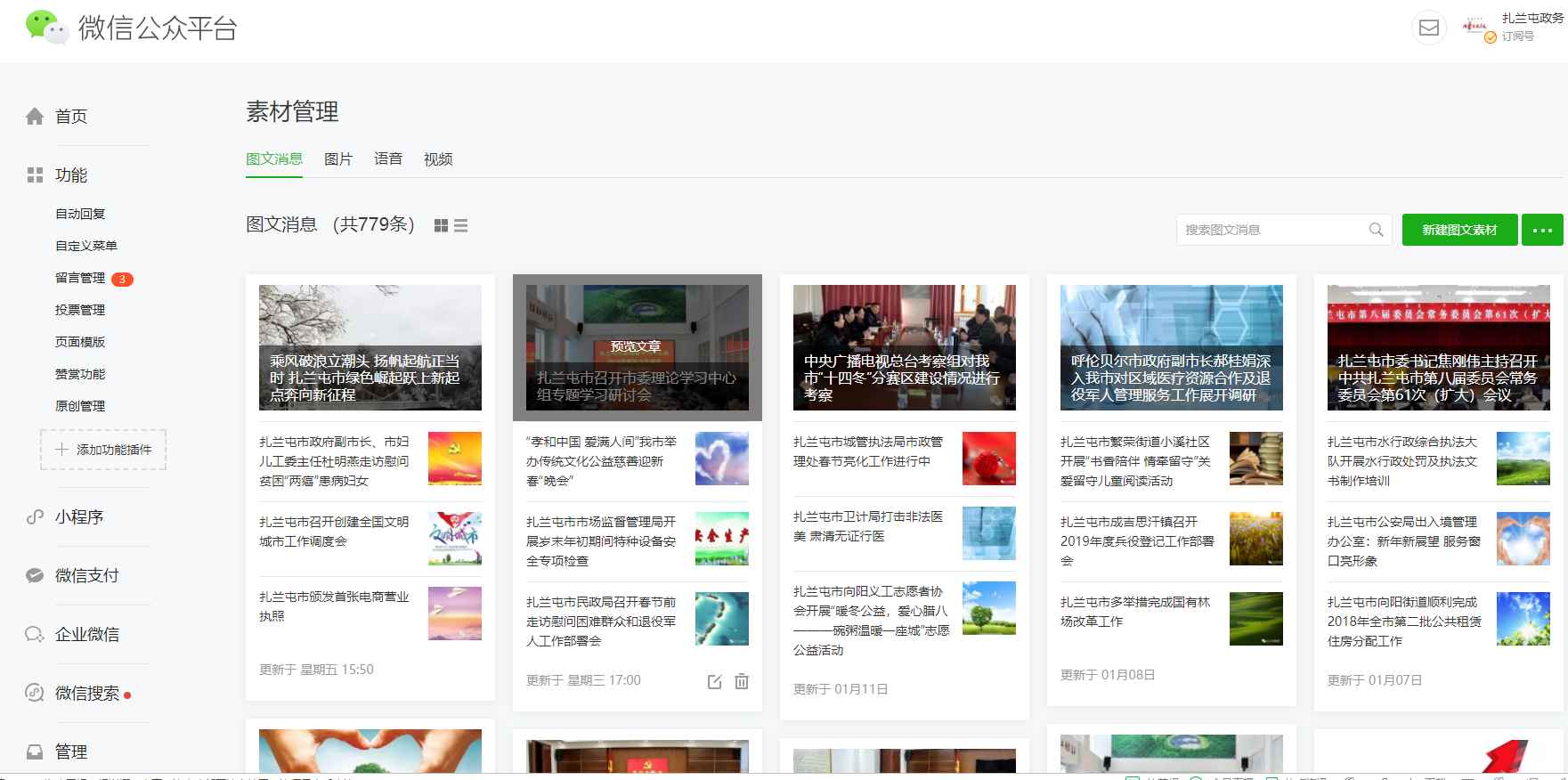Click the 搜索图文消息 search field
Screen dimensions: 1568x780
1284,230
